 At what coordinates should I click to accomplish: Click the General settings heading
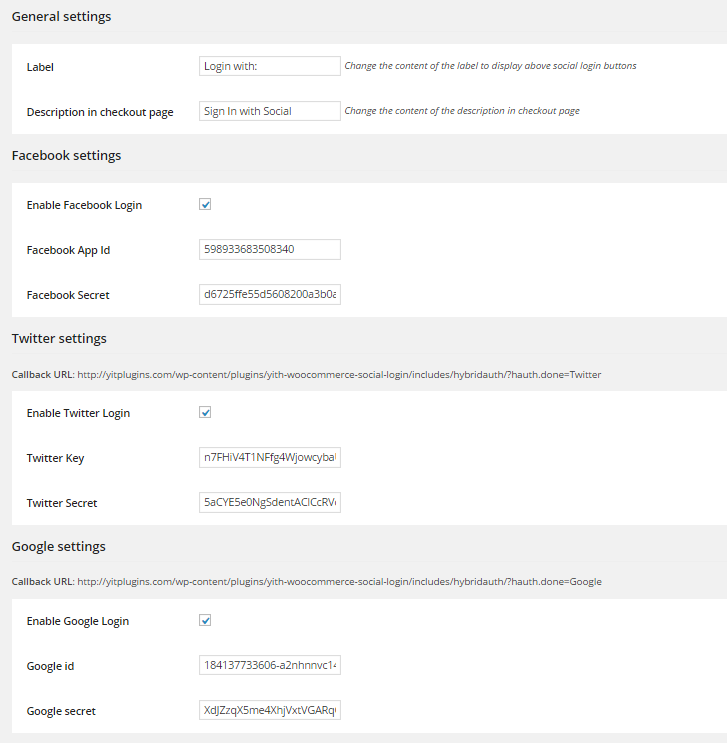[62, 17]
